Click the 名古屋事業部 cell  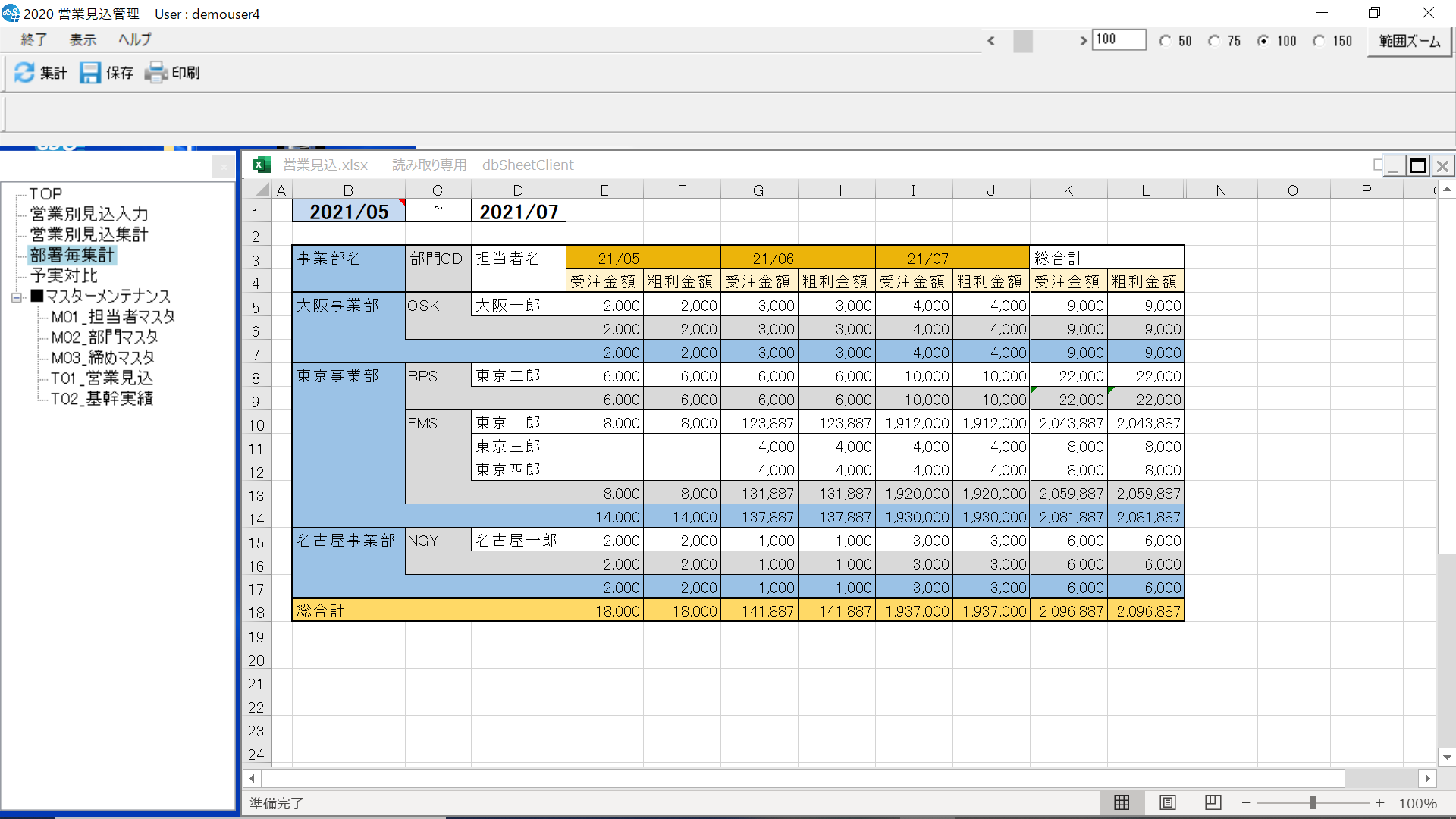pyautogui.click(x=349, y=541)
